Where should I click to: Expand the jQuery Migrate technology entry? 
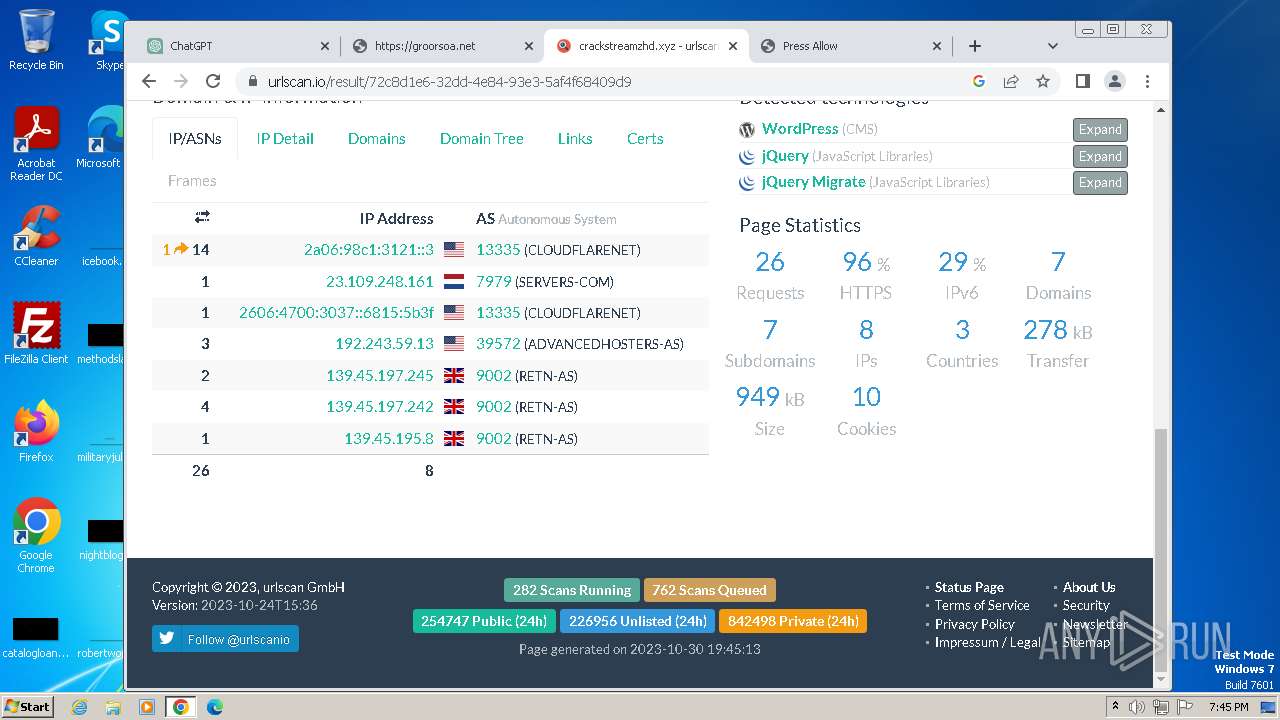(x=1100, y=182)
